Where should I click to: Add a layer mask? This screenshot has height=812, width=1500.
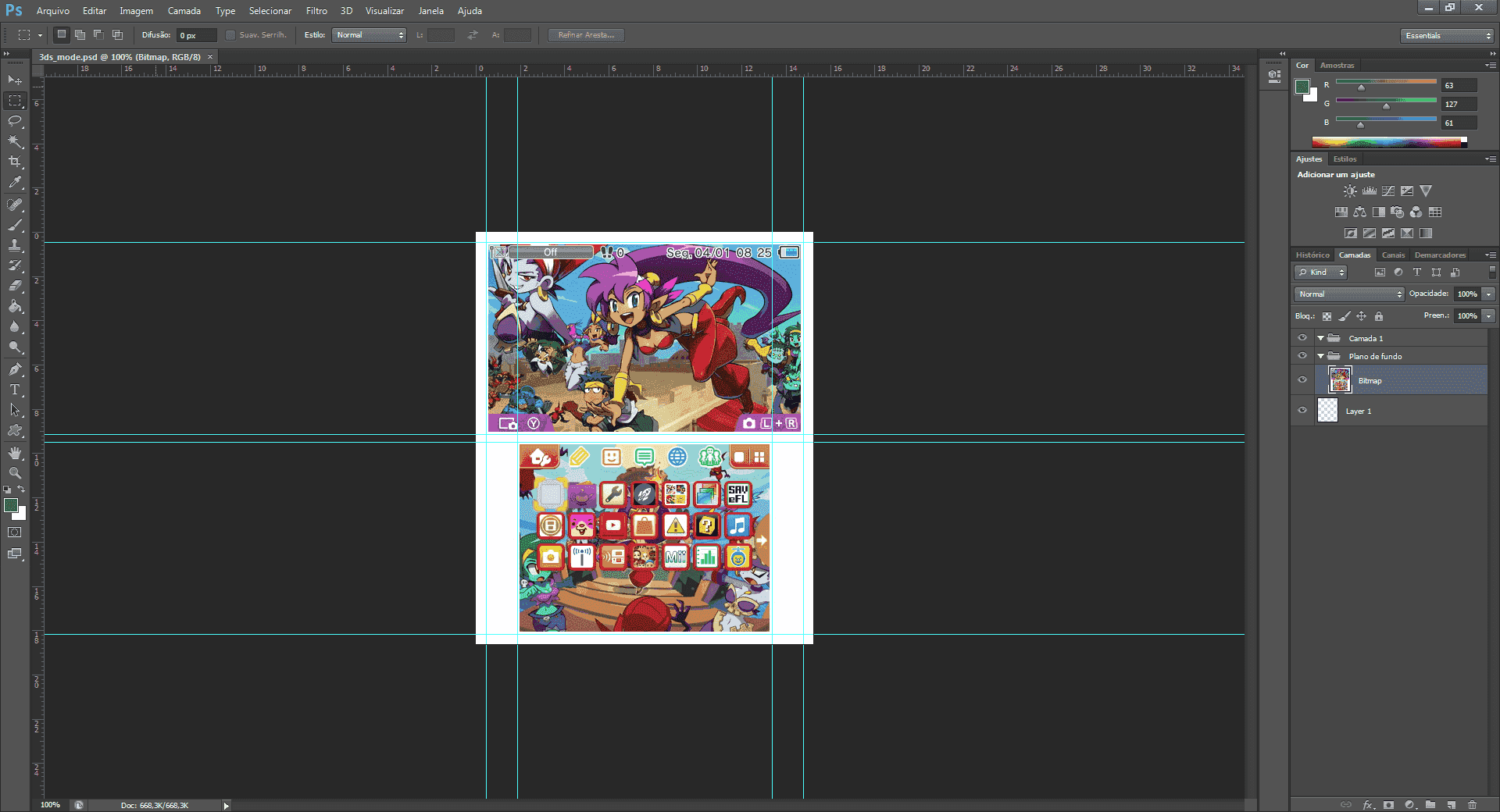[x=1388, y=804]
